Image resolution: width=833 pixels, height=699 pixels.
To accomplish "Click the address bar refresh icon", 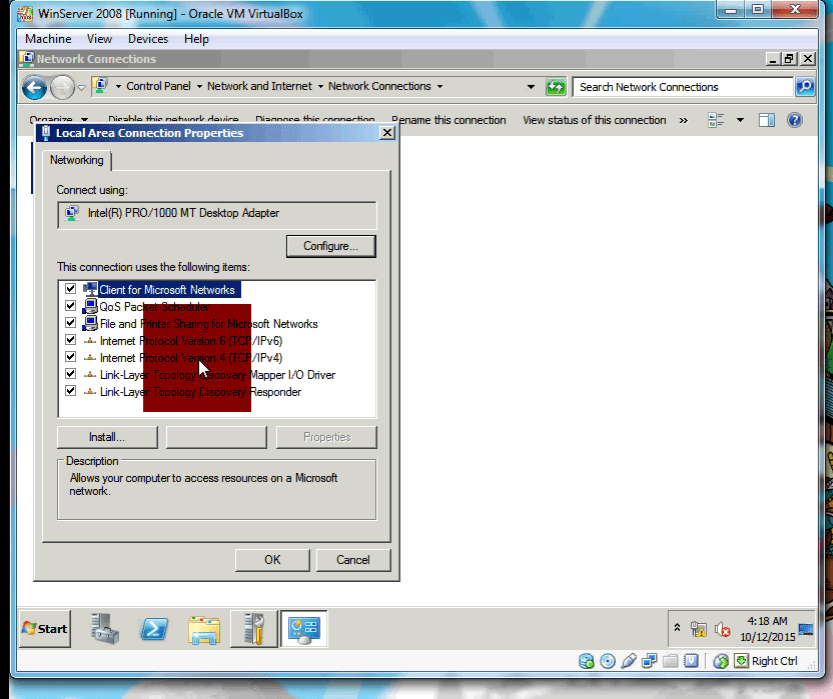I will point(556,87).
